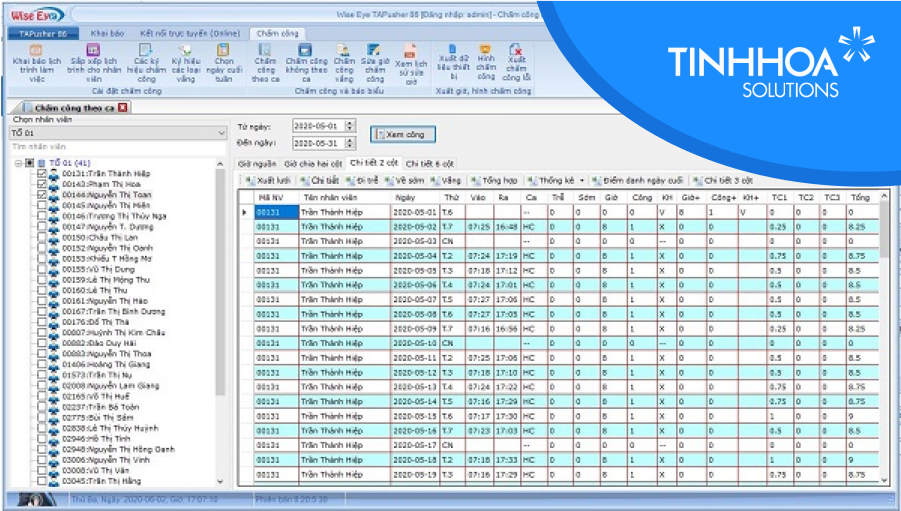
Task: Switch to the TAPusher 86 tab
Action: click(x=43, y=33)
